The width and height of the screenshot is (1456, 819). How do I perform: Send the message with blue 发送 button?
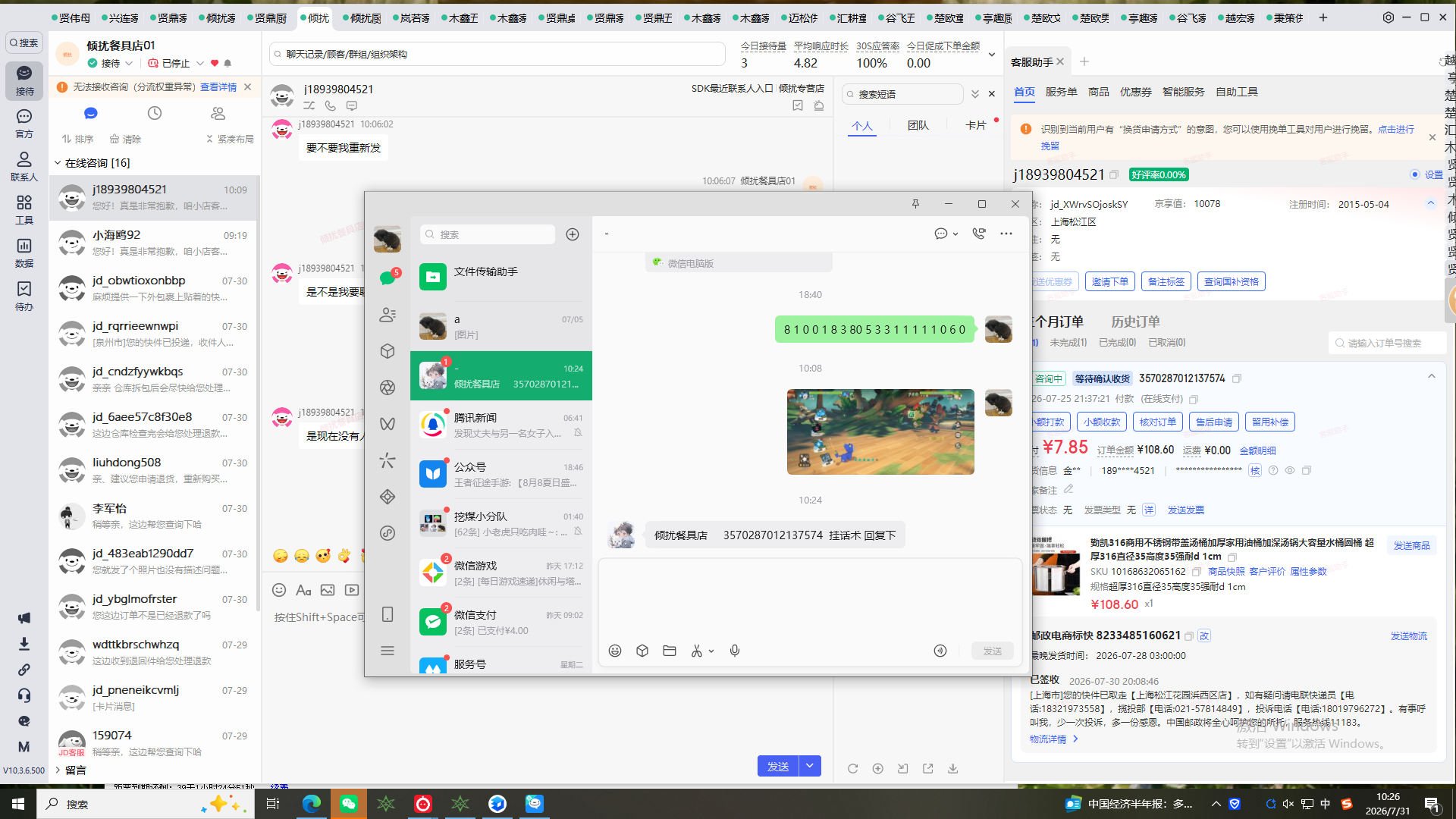(778, 766)
